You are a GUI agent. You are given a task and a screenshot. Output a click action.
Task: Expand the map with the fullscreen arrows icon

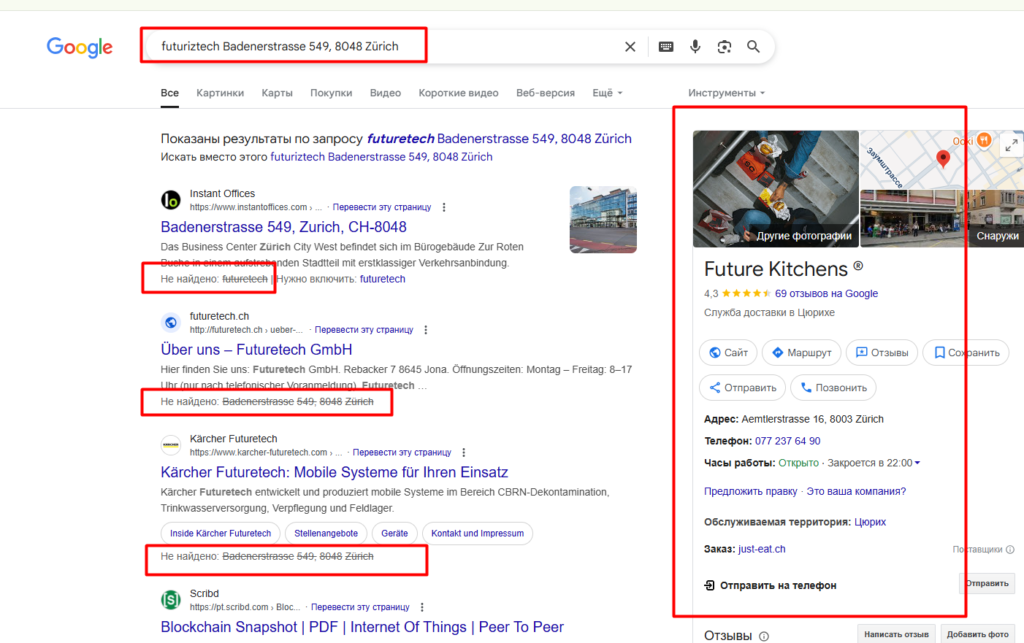(x=1011, y=145)
